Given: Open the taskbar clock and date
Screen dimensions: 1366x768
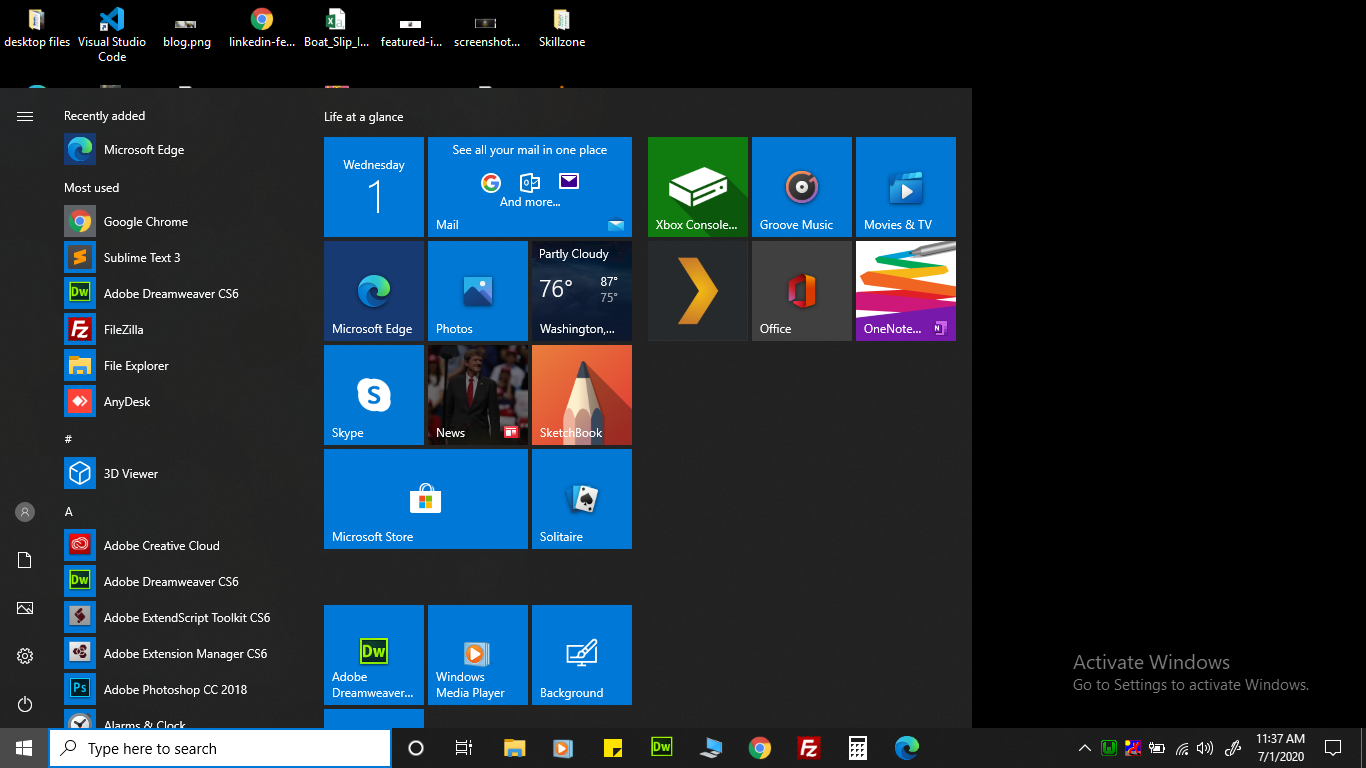Looking at the screenshot, I should [1280, 748].
